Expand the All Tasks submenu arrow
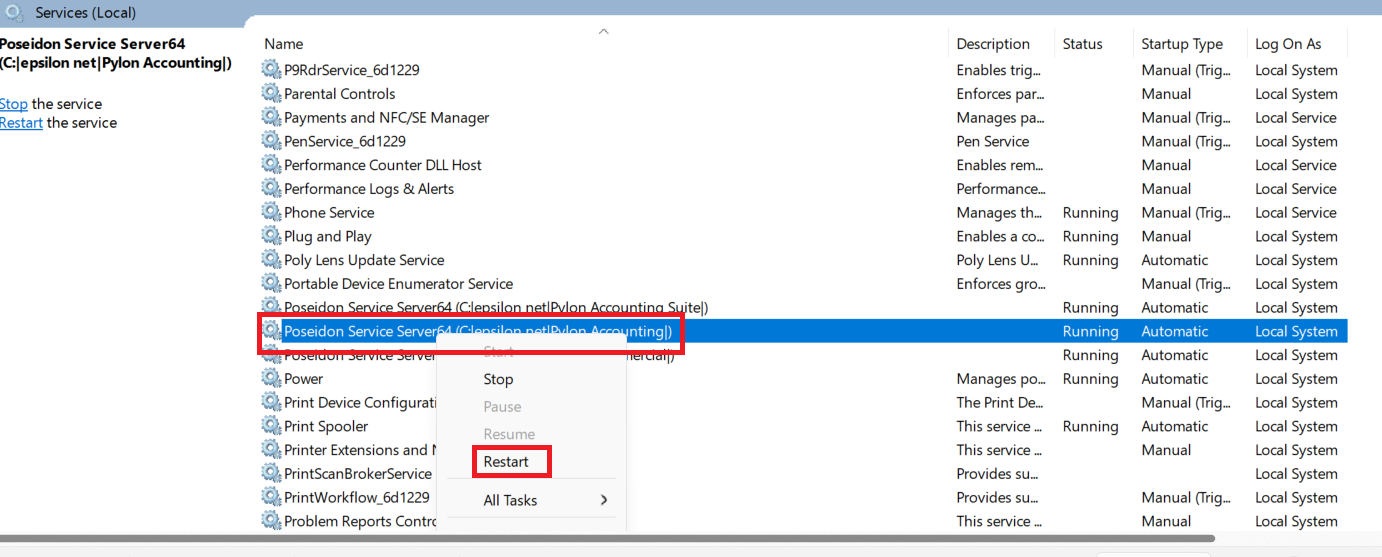Viewport: 1382px width, 557px height. tap(603, 500)
